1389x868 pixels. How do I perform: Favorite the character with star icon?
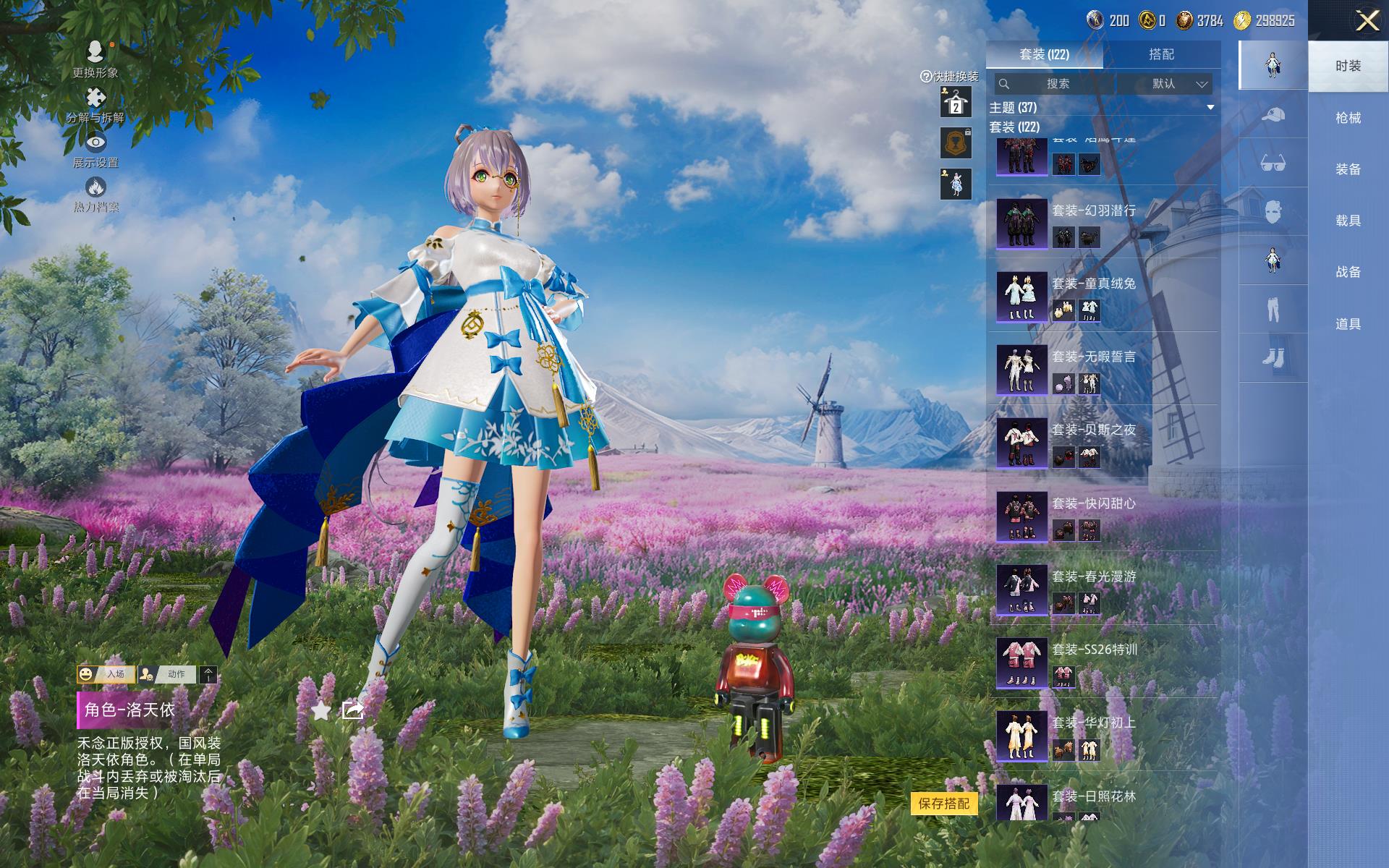[x=320, y=711]
